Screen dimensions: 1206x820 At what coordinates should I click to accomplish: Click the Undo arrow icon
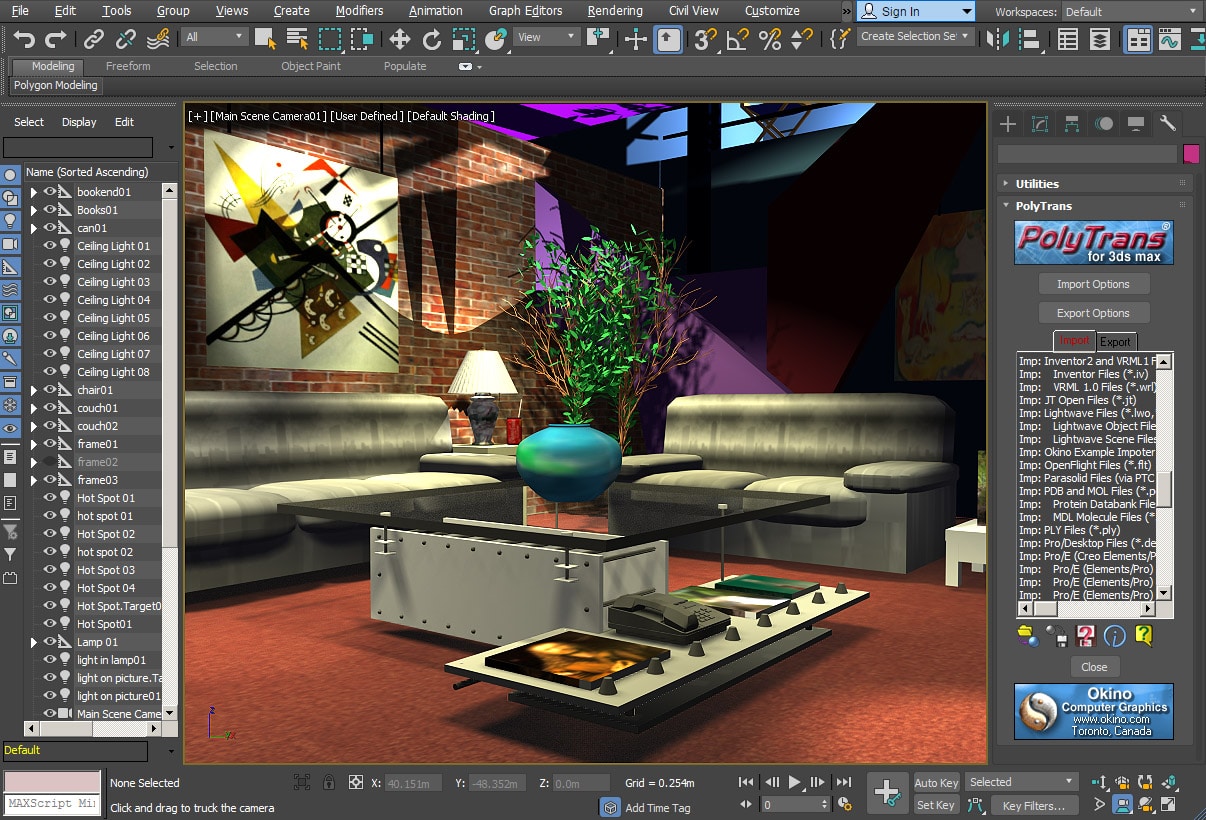point(23,40)
